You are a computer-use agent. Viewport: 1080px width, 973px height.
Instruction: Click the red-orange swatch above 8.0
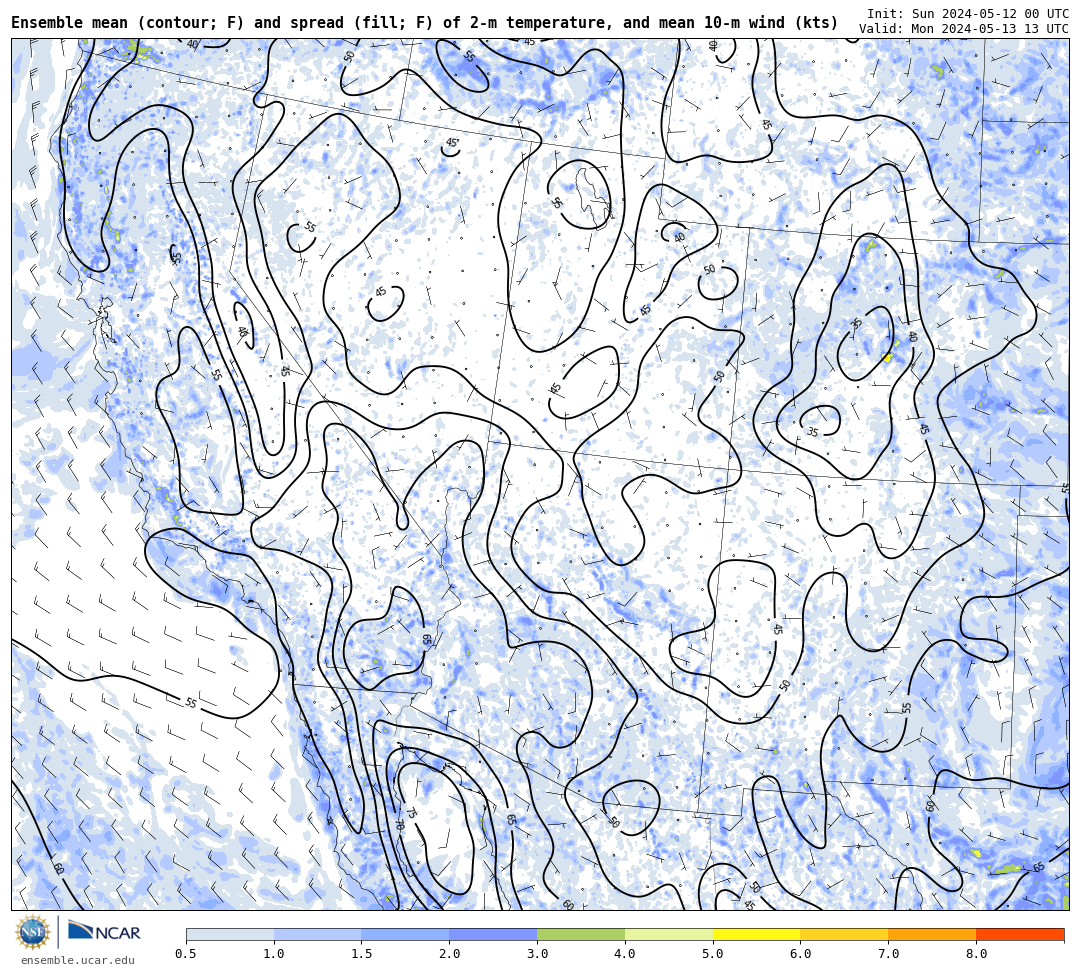click(1020, 934)
